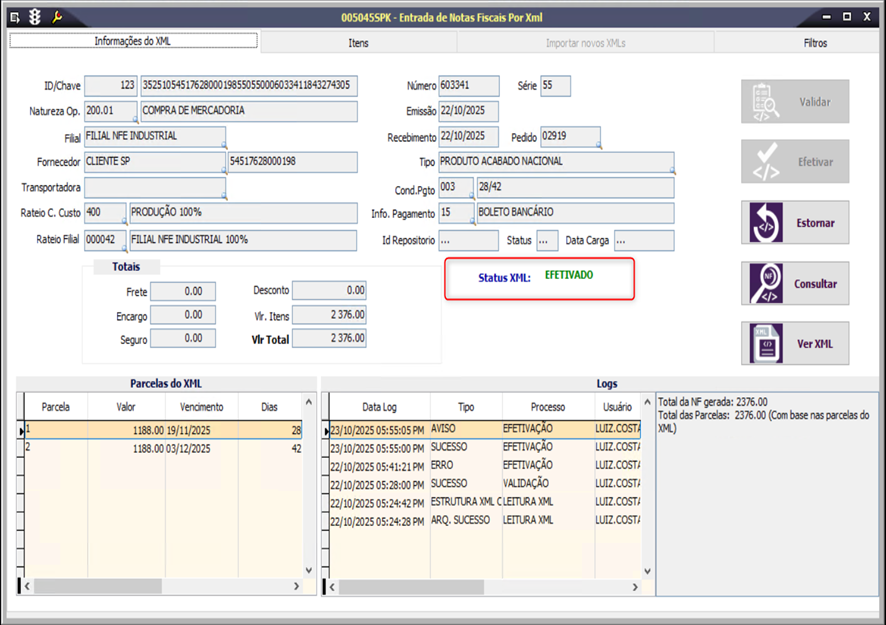886x625 pixels.
Task: Click the Parcela column header
Action: [x=56, y=407]
